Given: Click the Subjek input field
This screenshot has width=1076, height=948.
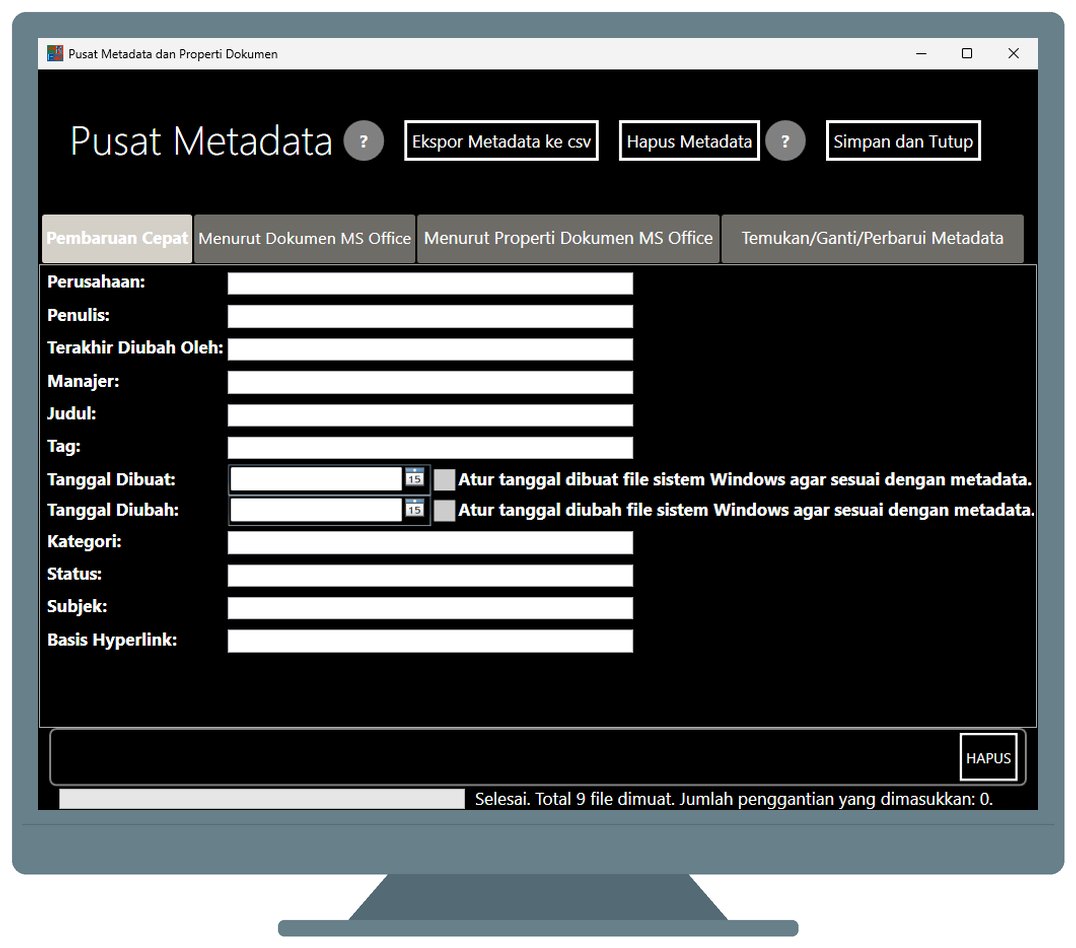Looking at the screenshot, I should (430, 608).
